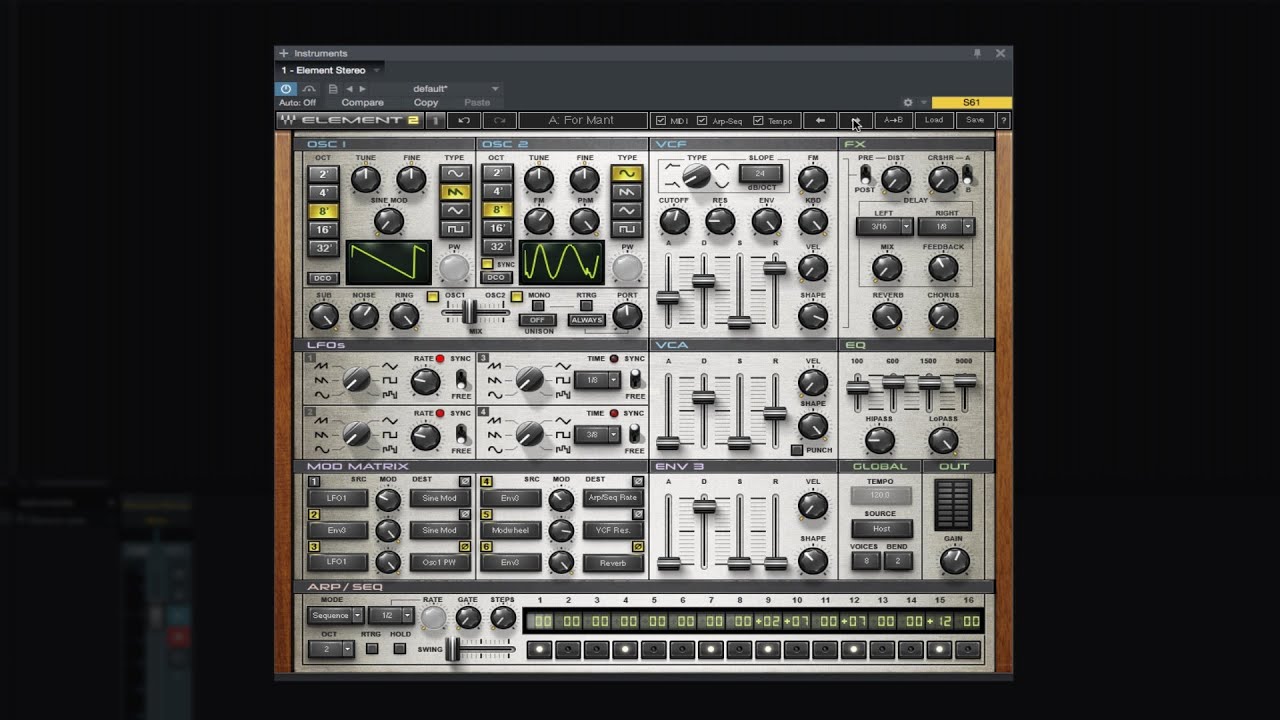Uncheck the Tempo checkbox

[x=758, y=121]
